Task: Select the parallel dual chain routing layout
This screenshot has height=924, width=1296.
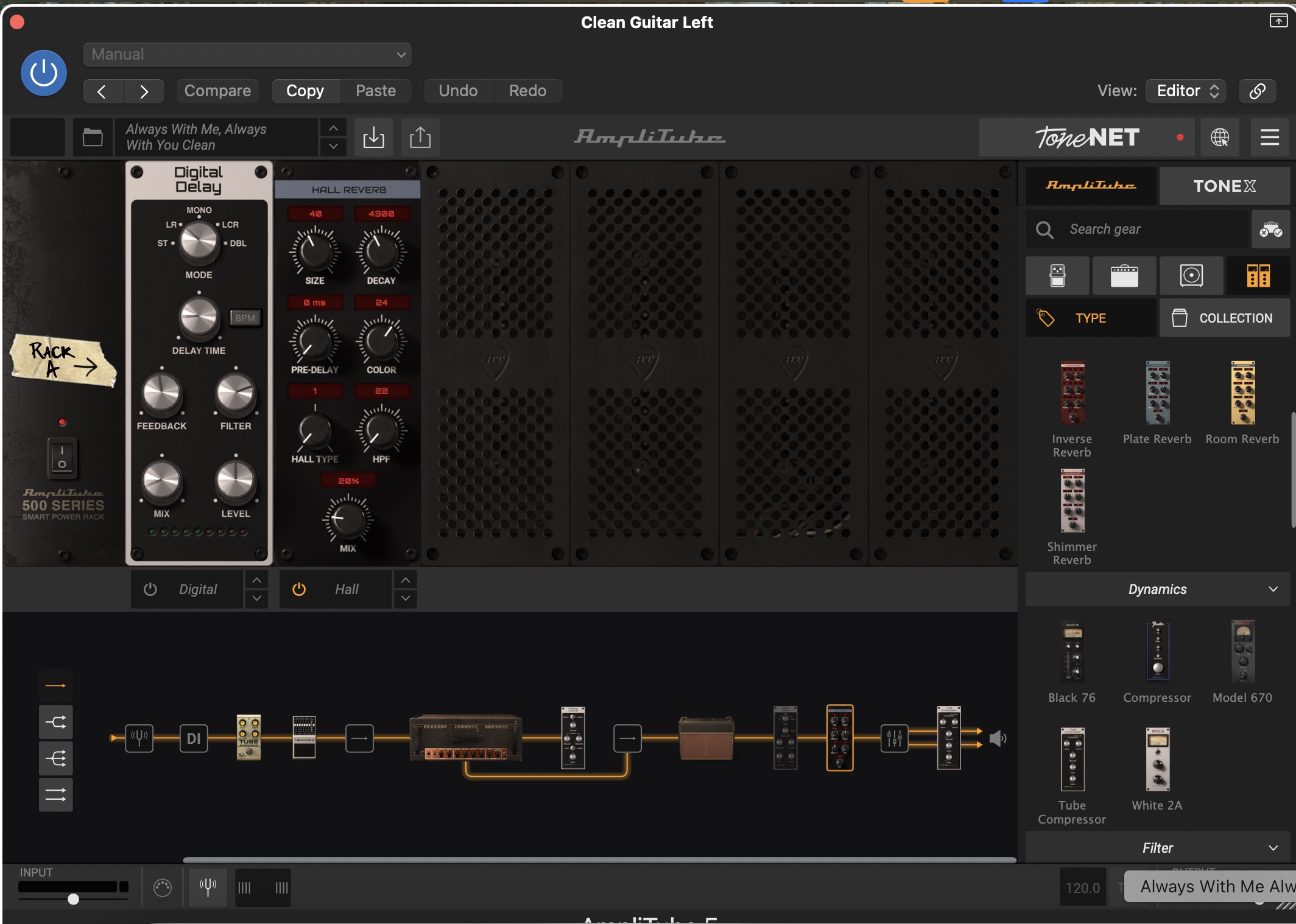Action: (55, 795)
